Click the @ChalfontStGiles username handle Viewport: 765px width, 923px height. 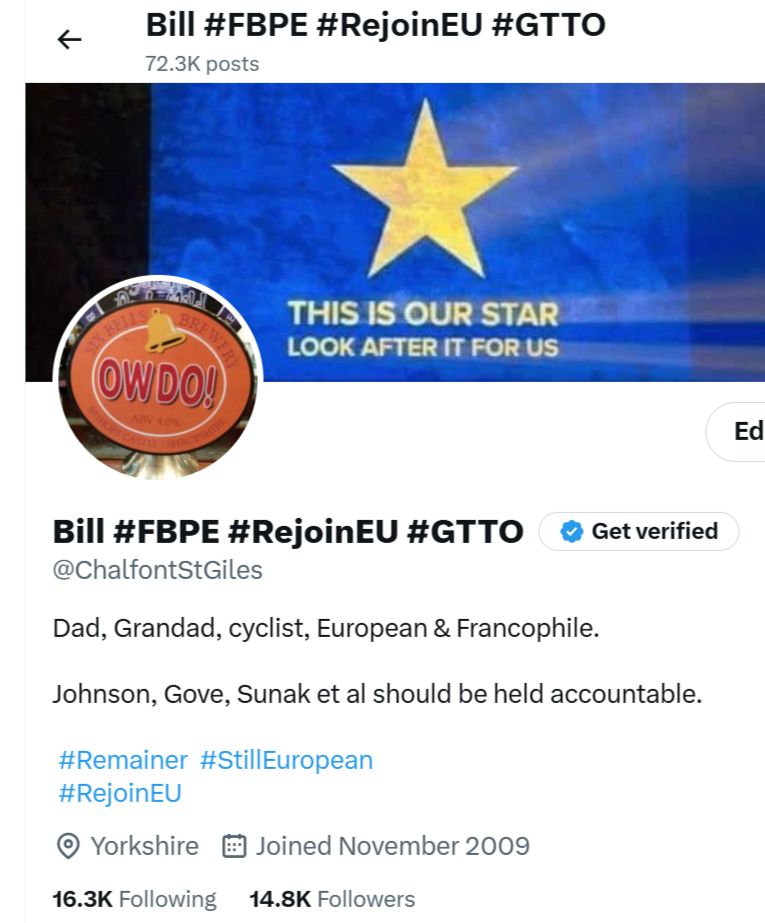click(x=158, y=570)
